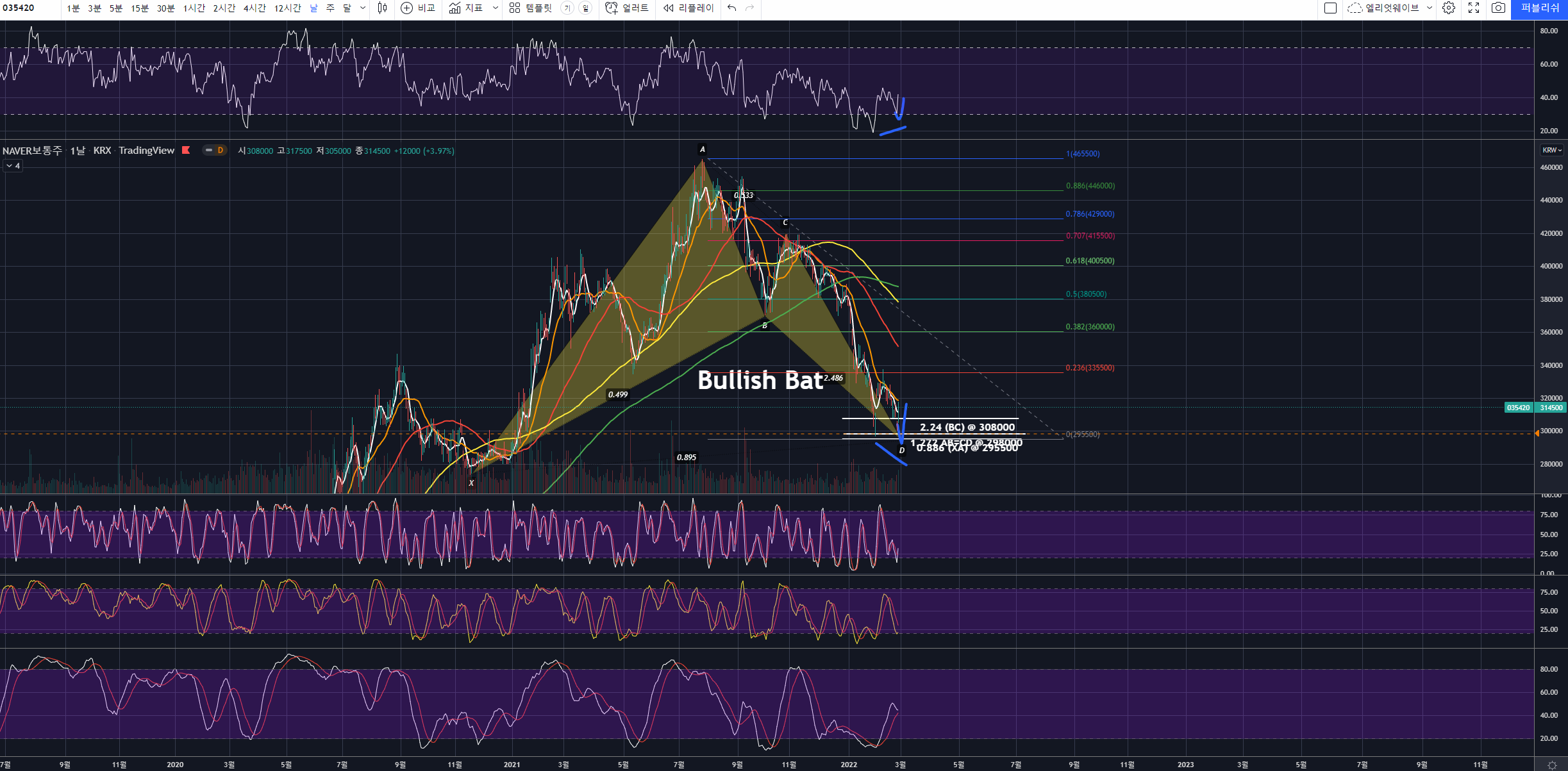Open the candlestick chart style selector
This screenshot has width=1568, height=771.
383,8
